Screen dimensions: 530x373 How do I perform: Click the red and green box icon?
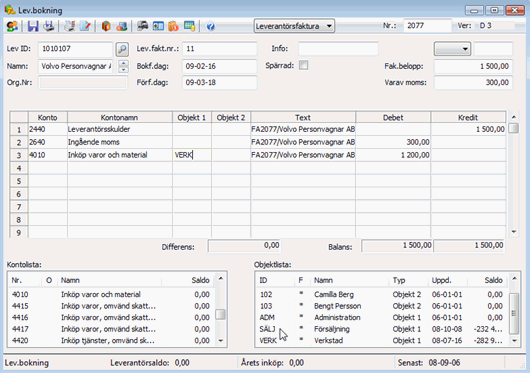click(106, 26)
